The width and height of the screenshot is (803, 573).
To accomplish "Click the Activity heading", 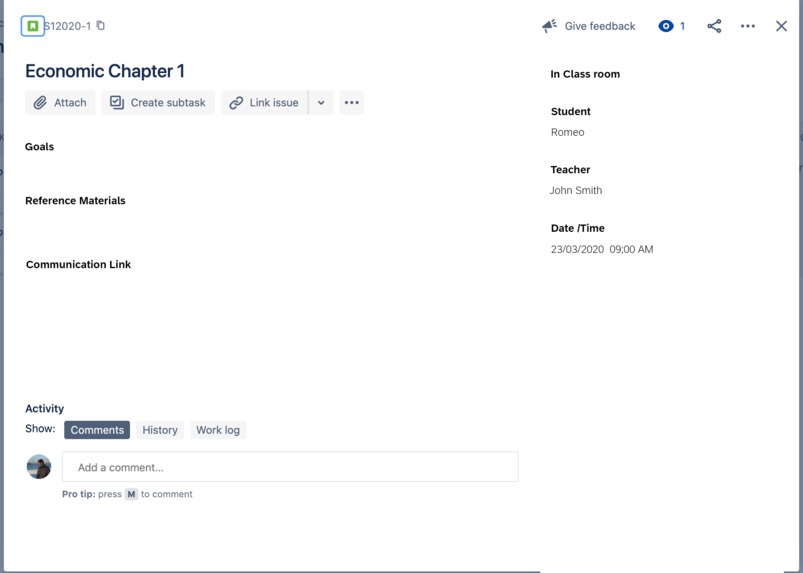I will point(45,409).
